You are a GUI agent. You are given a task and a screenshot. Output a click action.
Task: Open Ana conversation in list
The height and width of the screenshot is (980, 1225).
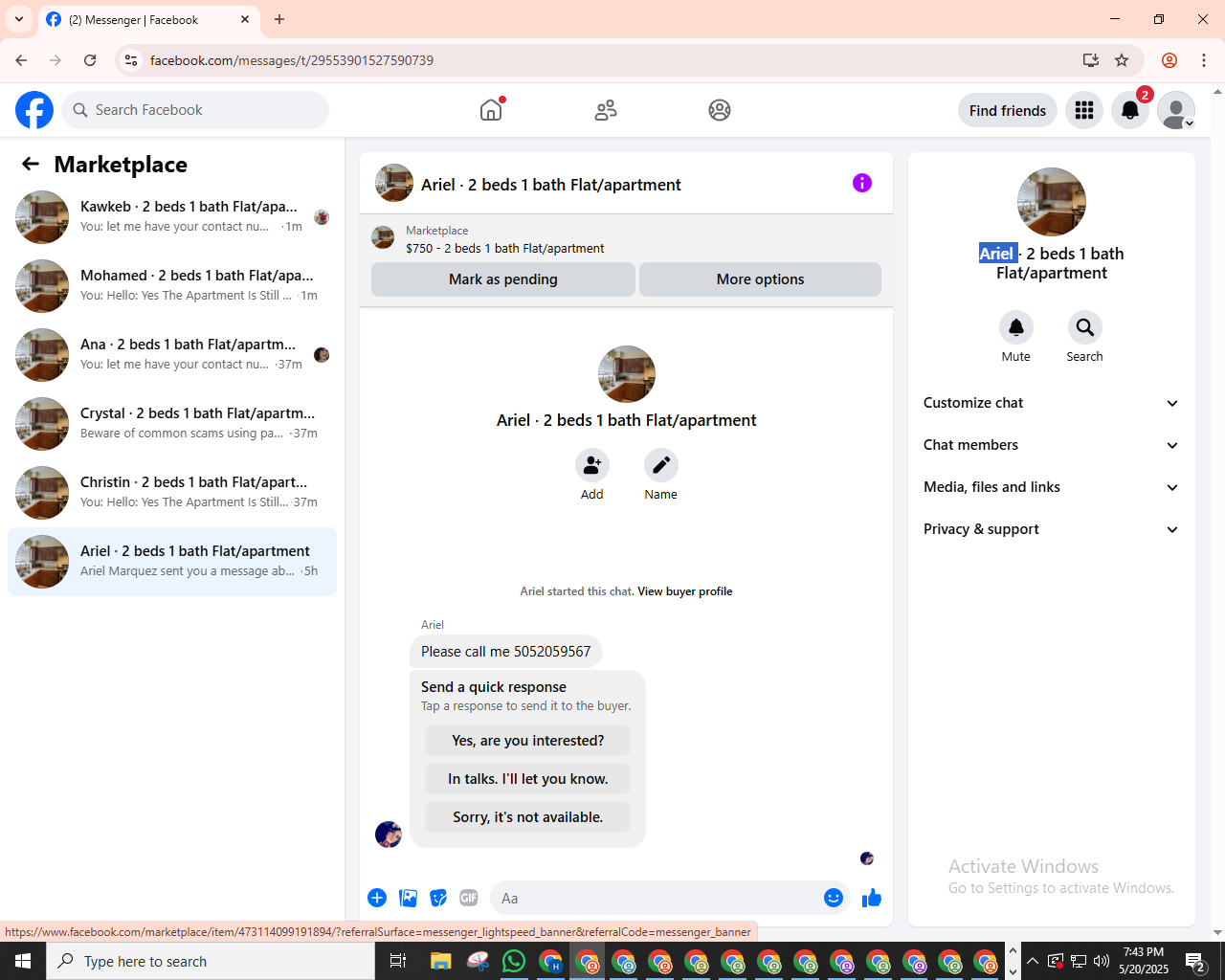click(x=172, y=355)
